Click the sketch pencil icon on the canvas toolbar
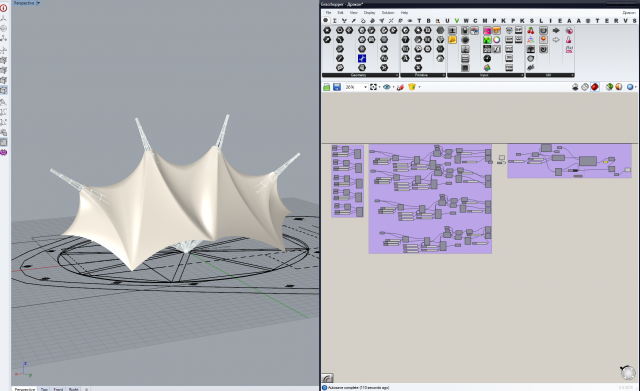Image resolution: width=640 pixels, height=391 pixels. coord(400,87)
